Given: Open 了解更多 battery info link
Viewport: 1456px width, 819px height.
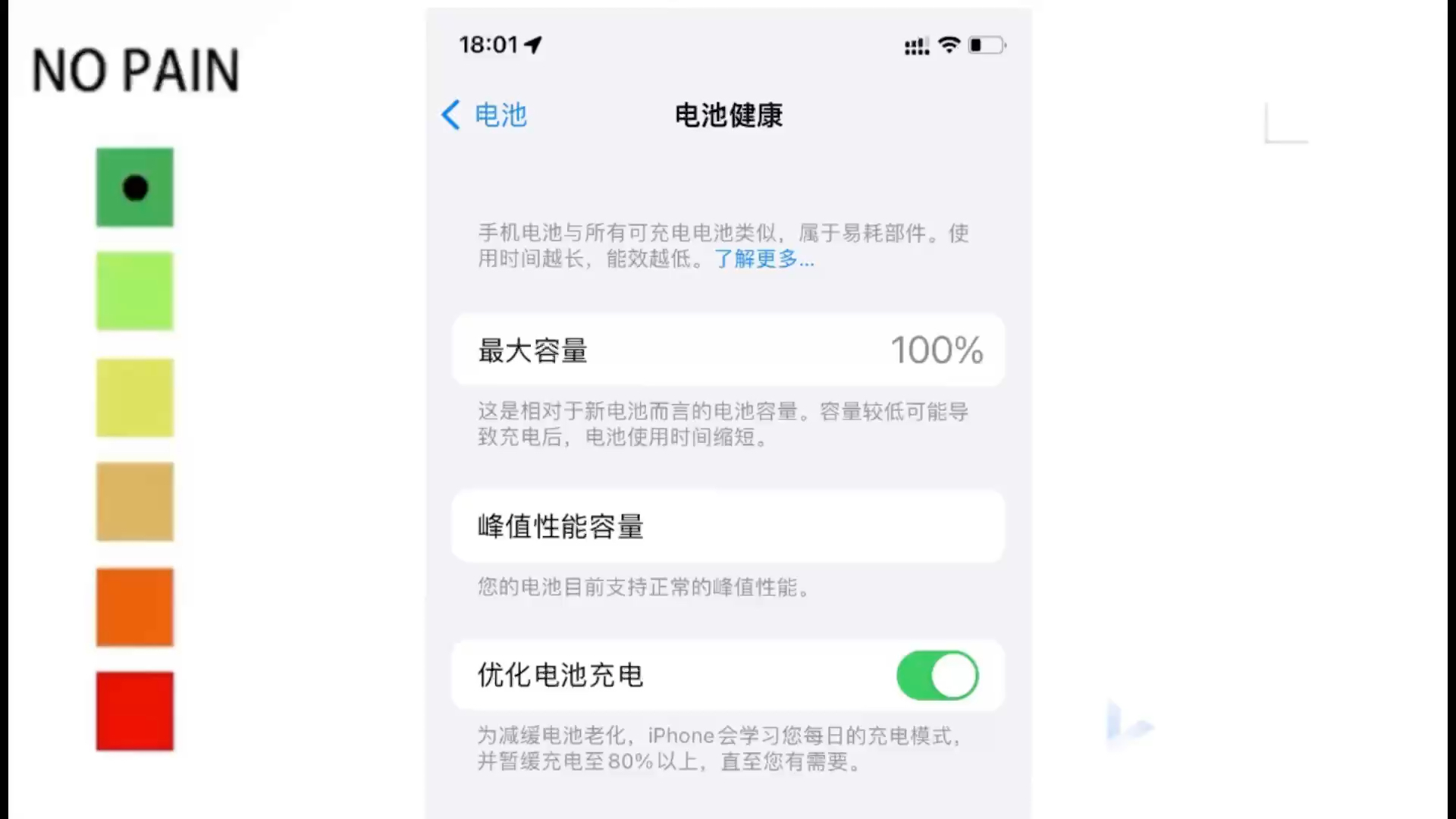Looking at the screenshot, I should (x=762, y=258).
